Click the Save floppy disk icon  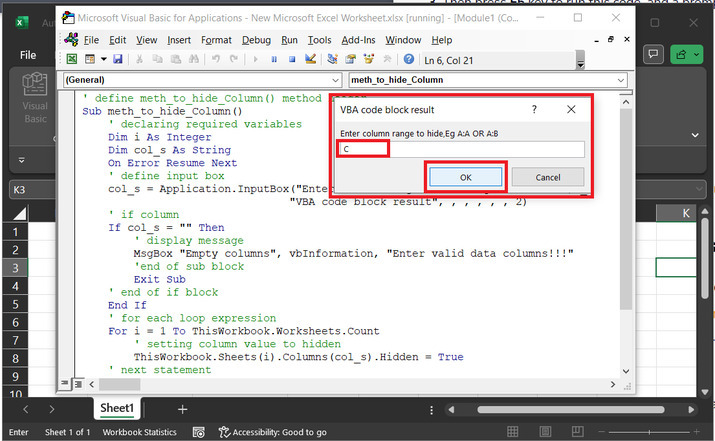pyautogui.click(x=118, y=59)
